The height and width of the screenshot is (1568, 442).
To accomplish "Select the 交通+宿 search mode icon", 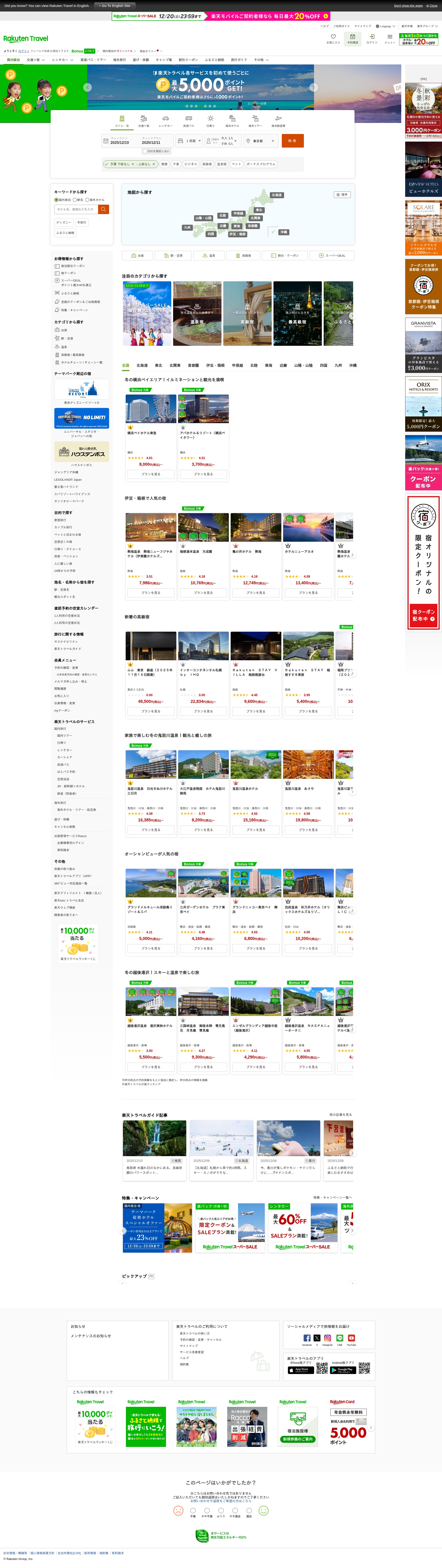I will coord(144,121).
